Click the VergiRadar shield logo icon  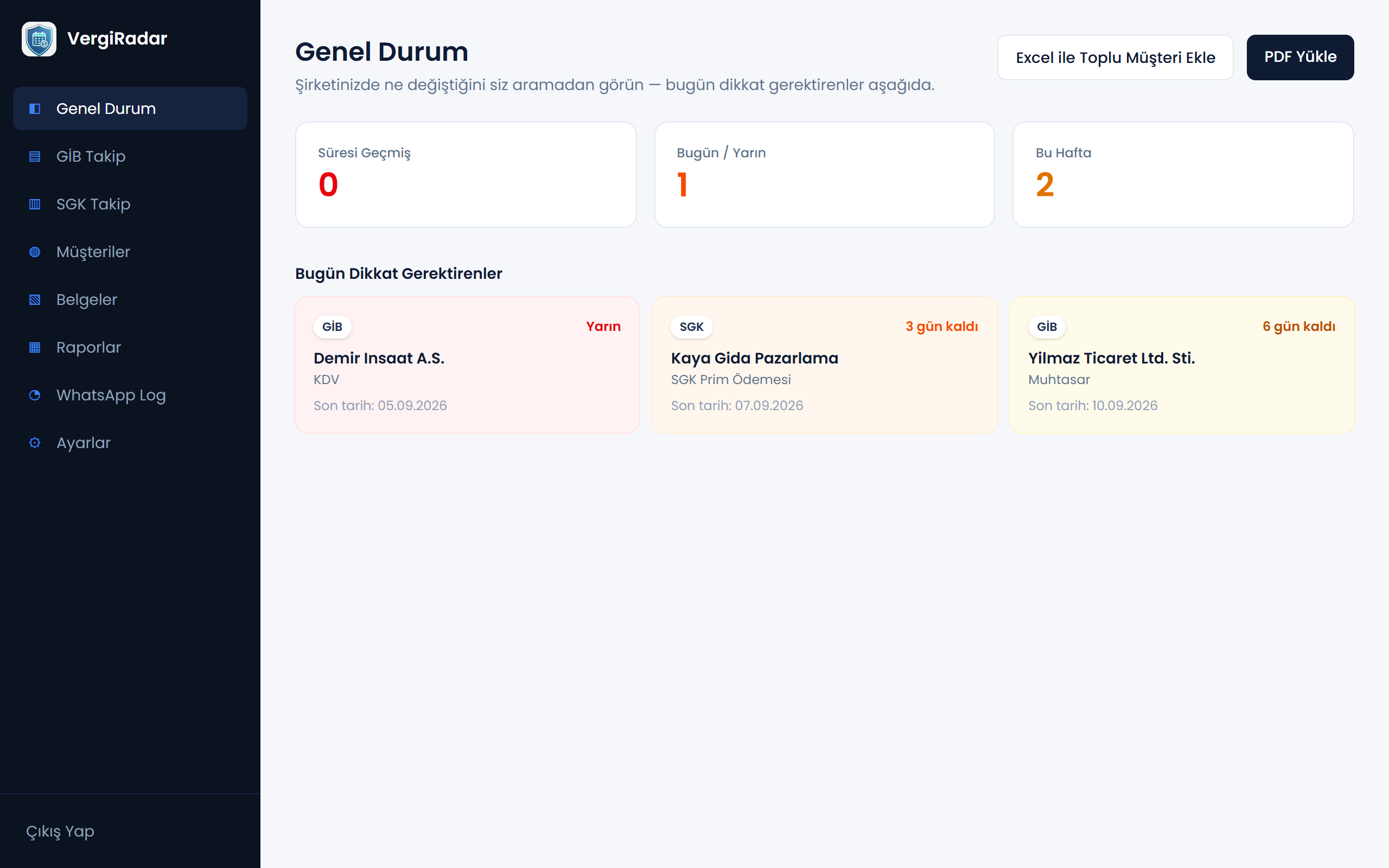click(x=39, y=39)
